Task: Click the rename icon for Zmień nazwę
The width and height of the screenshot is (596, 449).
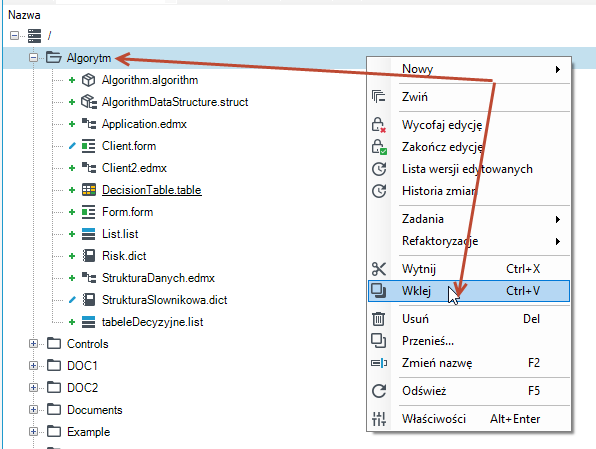Action: pos(379,363)
